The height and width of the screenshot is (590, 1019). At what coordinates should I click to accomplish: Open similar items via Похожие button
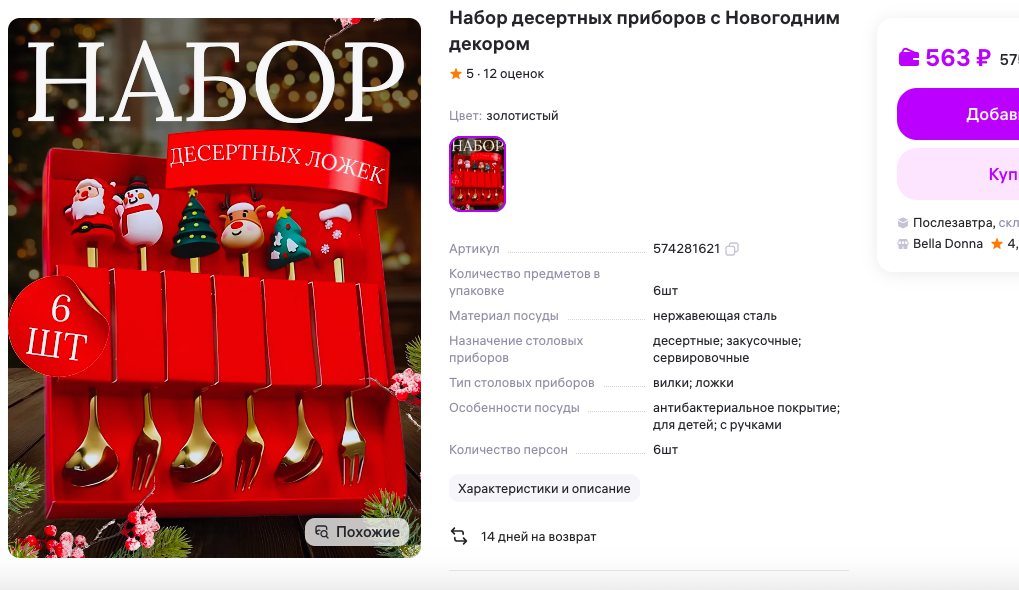(x=357, y=532)
